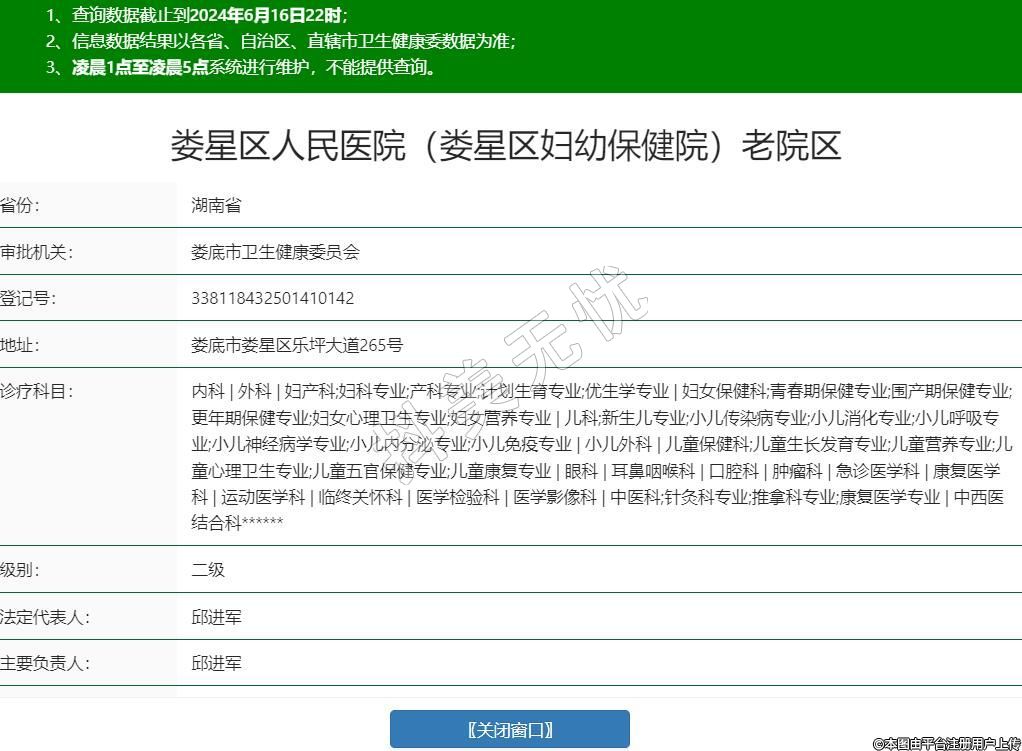
Task: Click the 二级 level value
Action: 208,570
